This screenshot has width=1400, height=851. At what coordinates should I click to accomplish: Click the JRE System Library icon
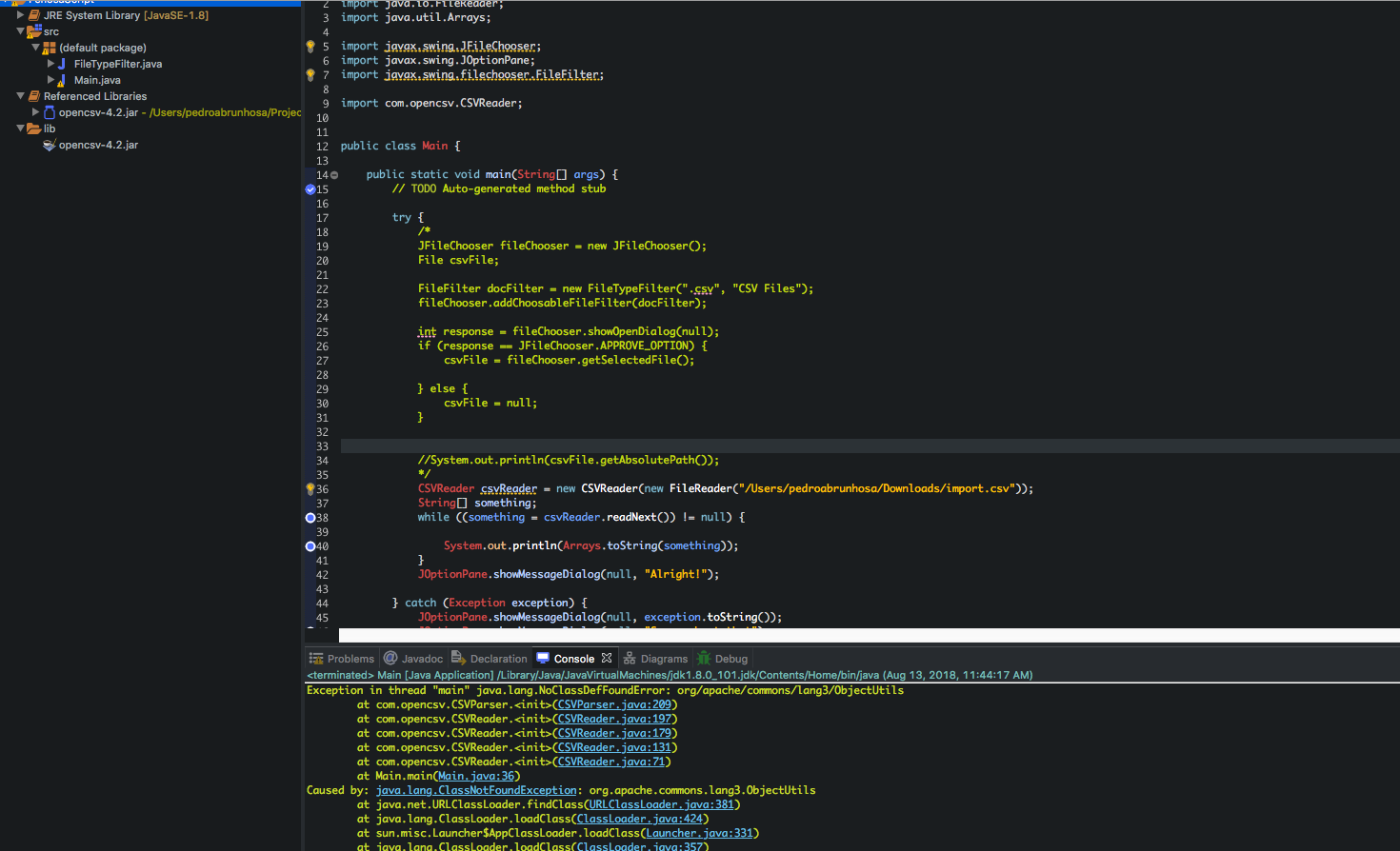coord(34,15)
